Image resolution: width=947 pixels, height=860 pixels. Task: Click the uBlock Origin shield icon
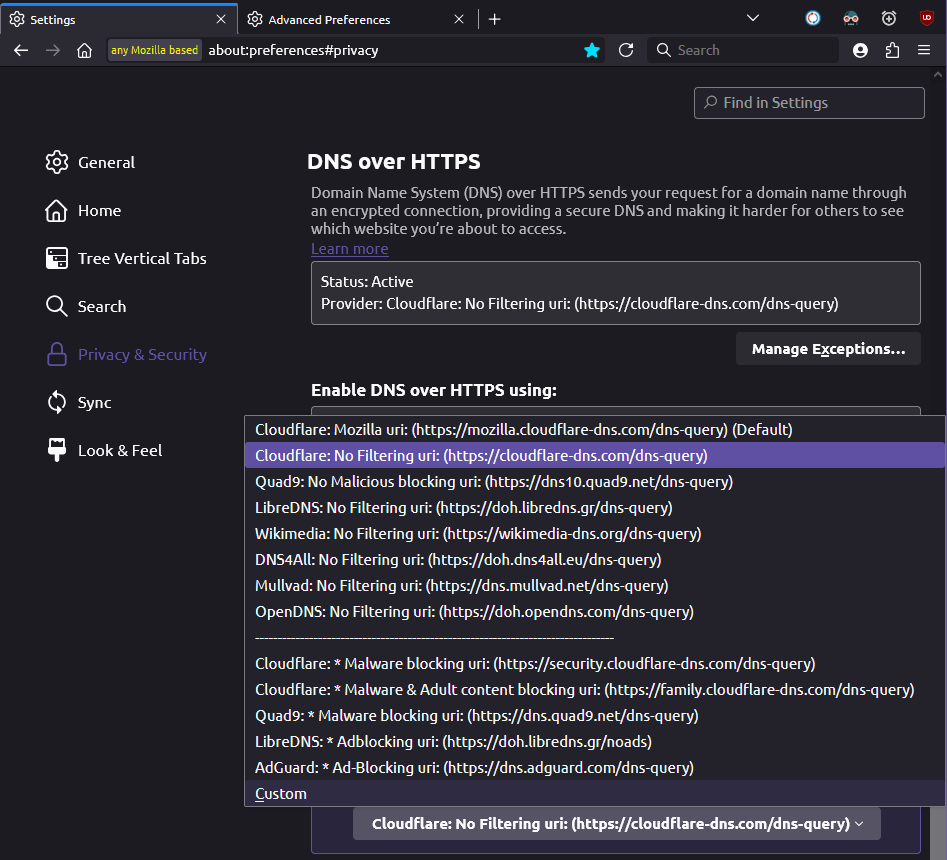coord(926,19)
